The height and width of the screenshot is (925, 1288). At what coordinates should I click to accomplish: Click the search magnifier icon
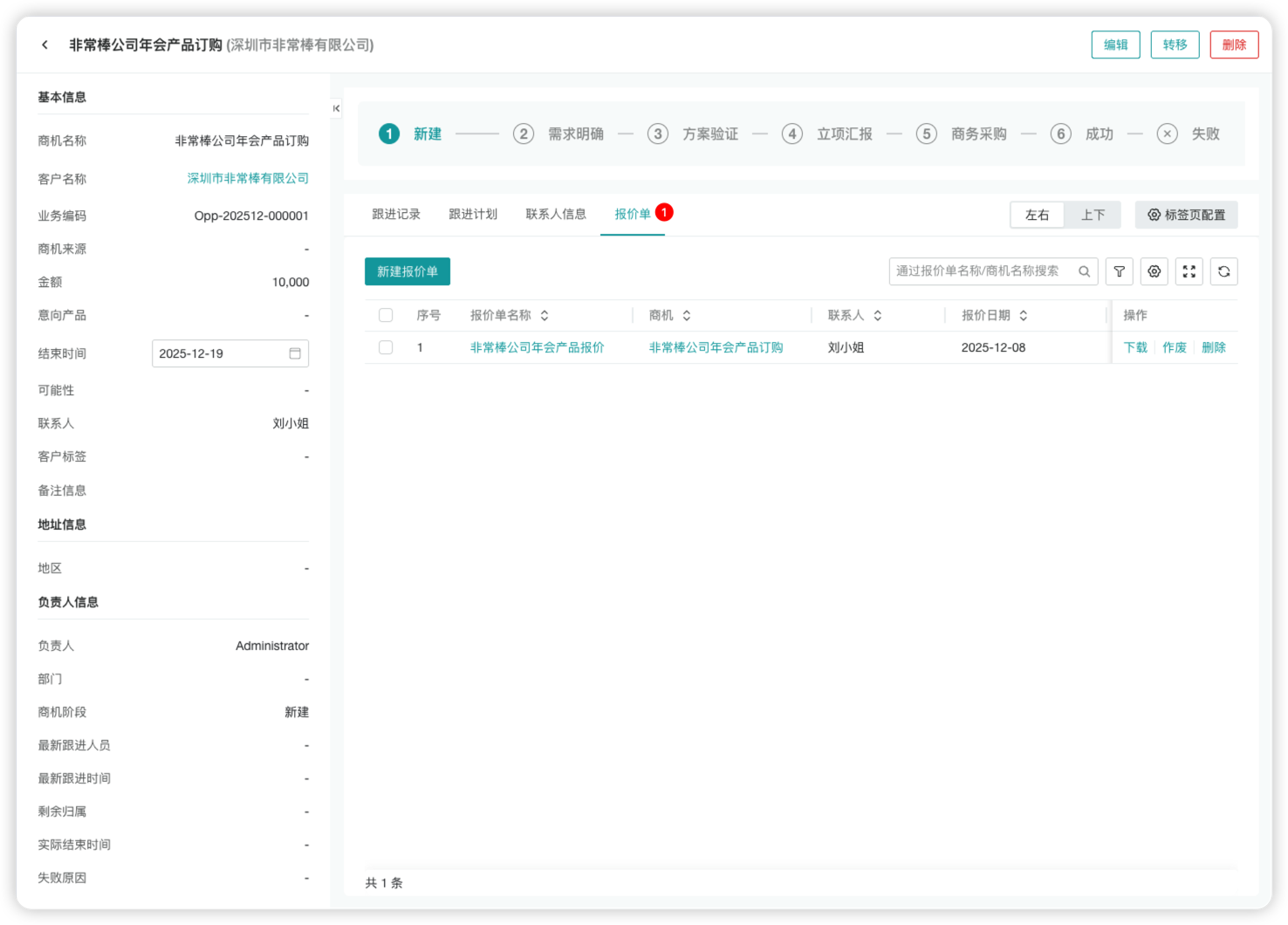click(x=1084, y=271)
